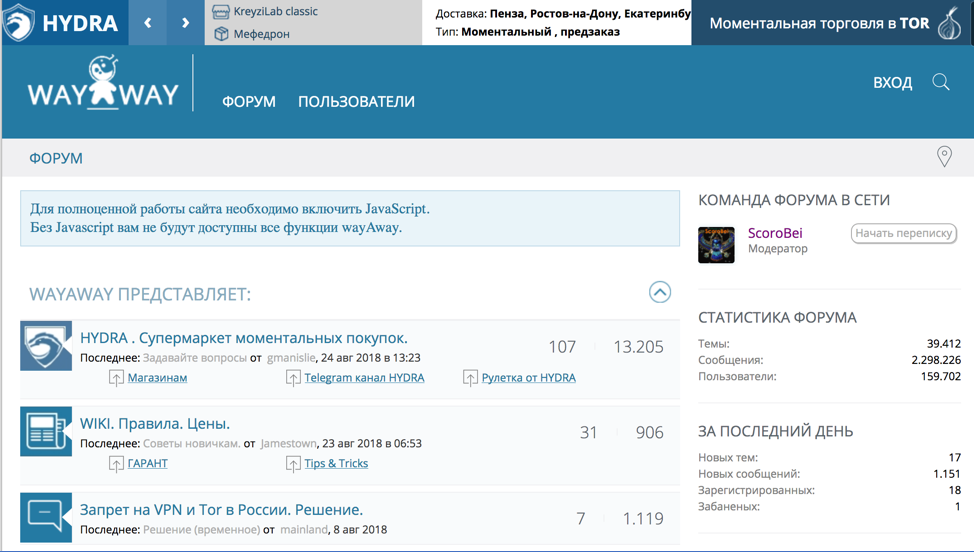The image size is (974, 552).
Task: Click Моментальная торговля в TOR banner
Action: coord(819,23)
